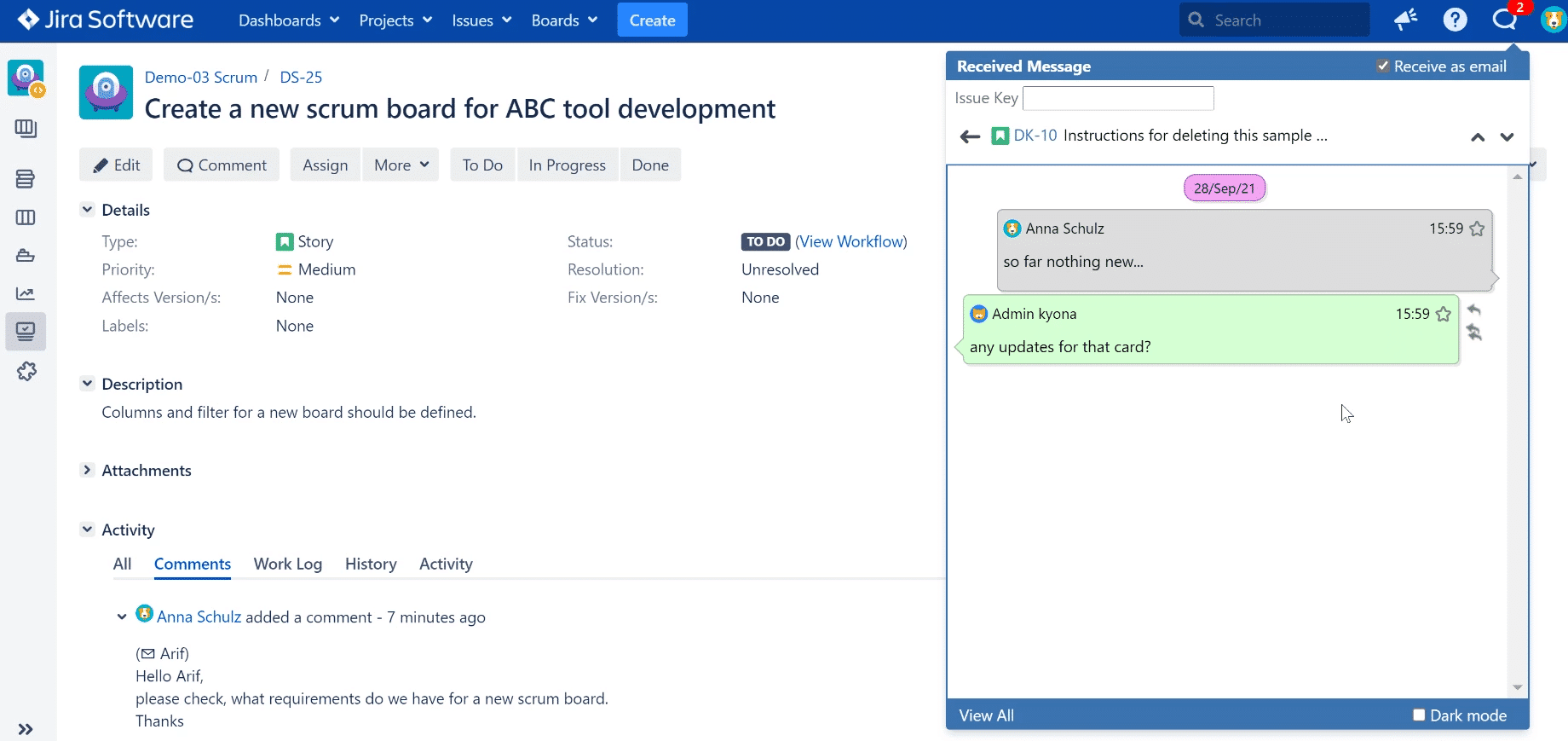Reply to Admin kyona's message

pyautogui.click(x=1474, y=310)
